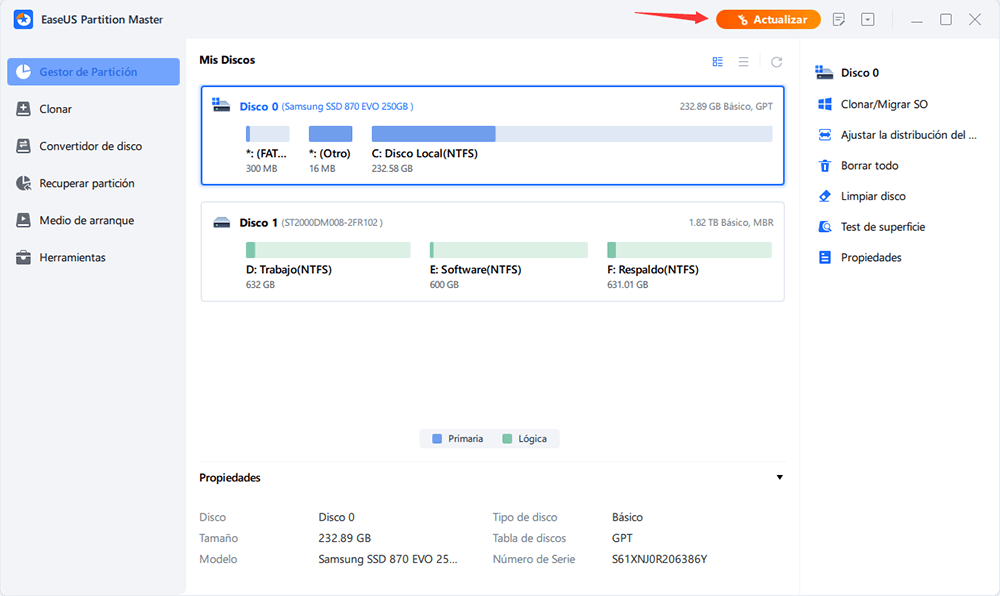Screen dimensions: 1000x596
Task: Select the E: Software partition bar
Action: pyautogui.click(x=508, y=250)
